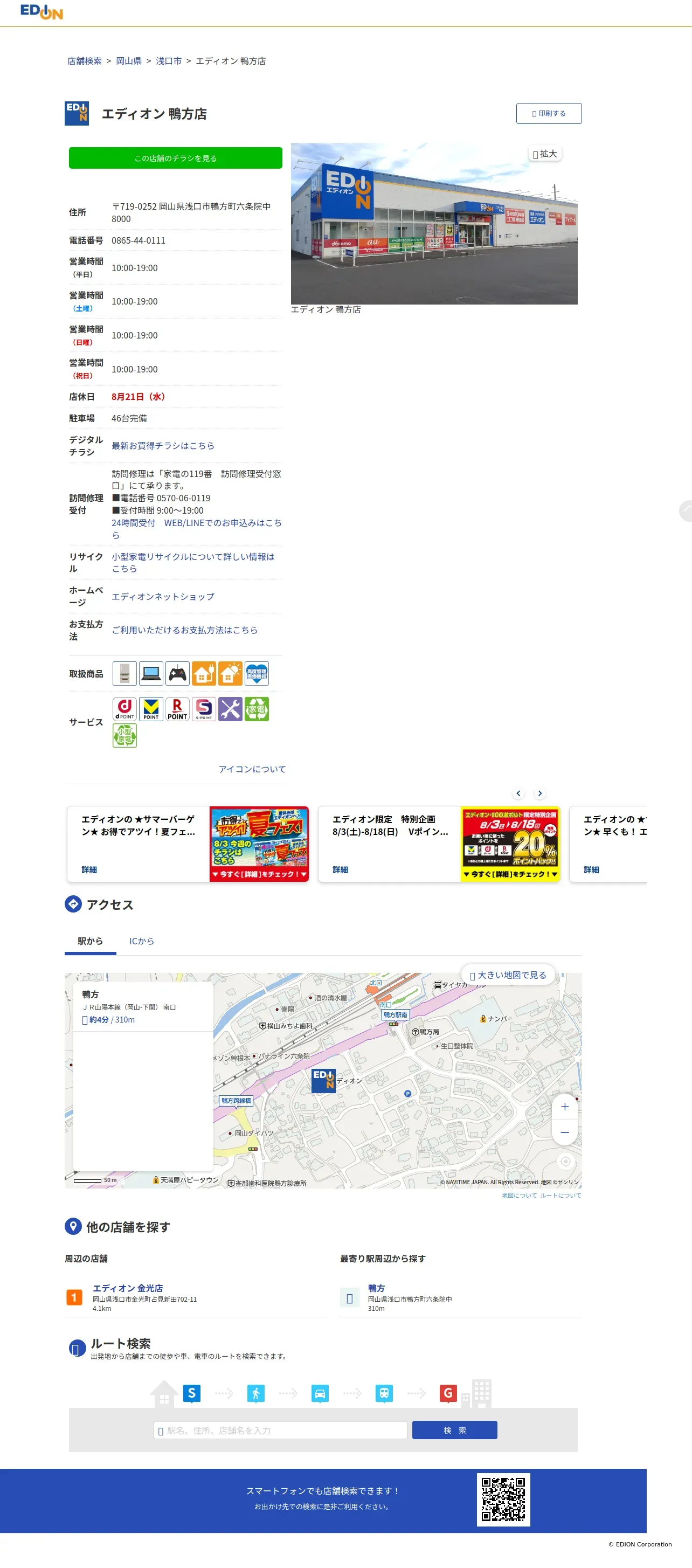
Task: Click the S-POINT service icon
Action: 204,709
